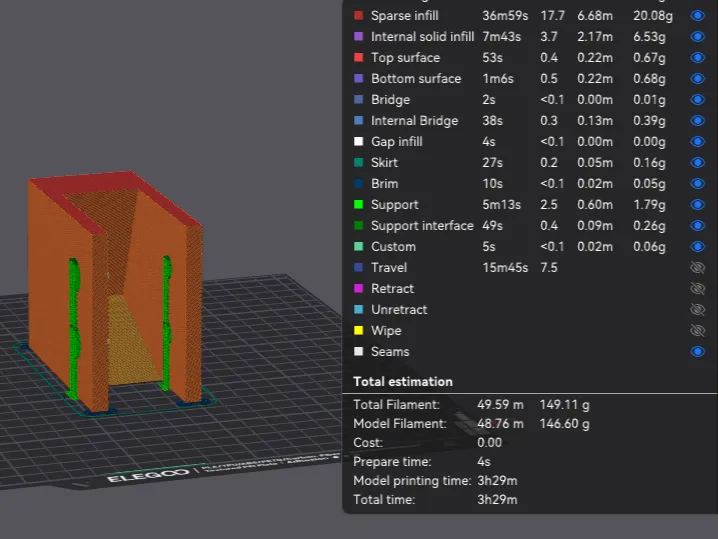Click the sliced orange model in viewport
718x539 pixels.
point(114,293)
